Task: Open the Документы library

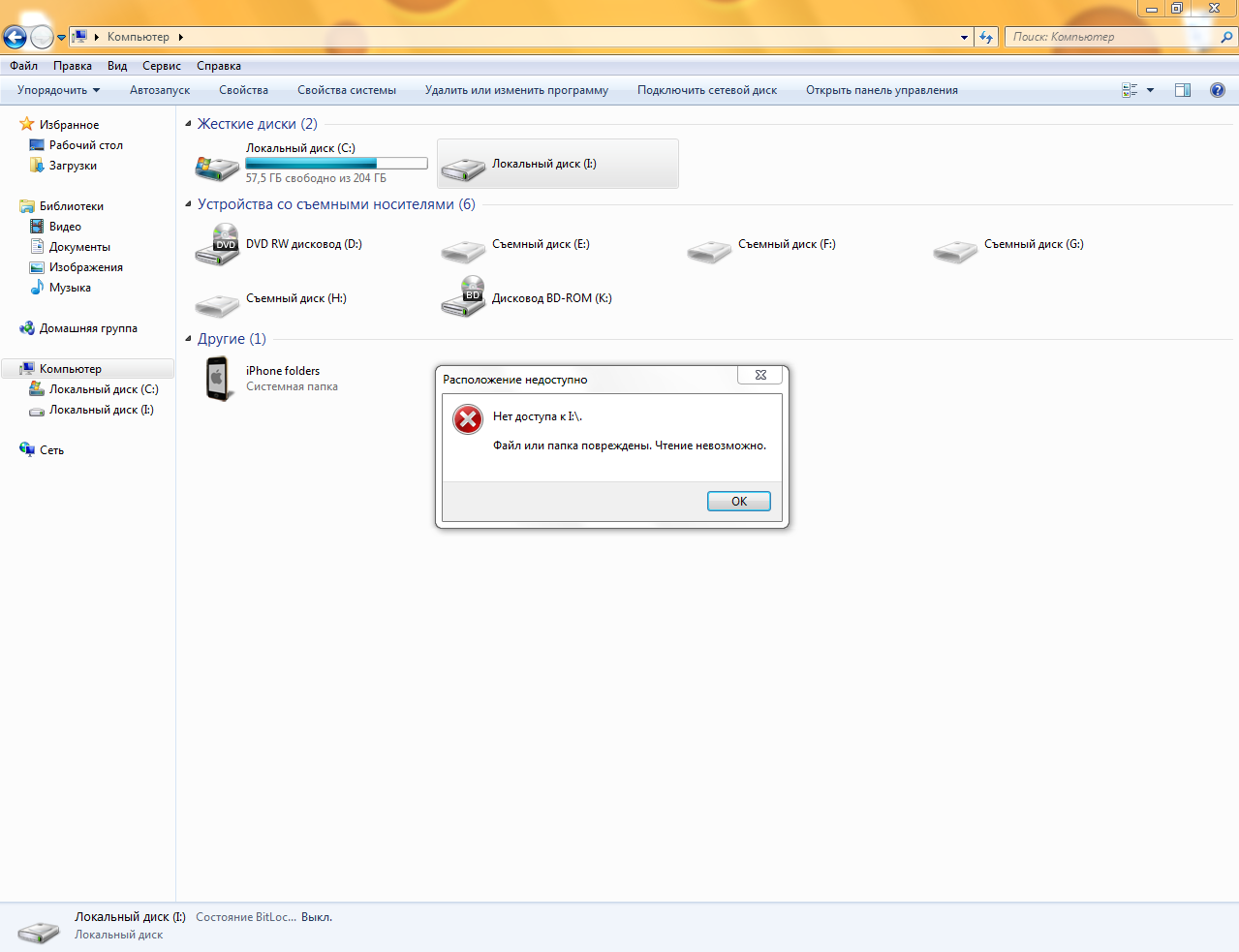Action: [x=79, y=247]
